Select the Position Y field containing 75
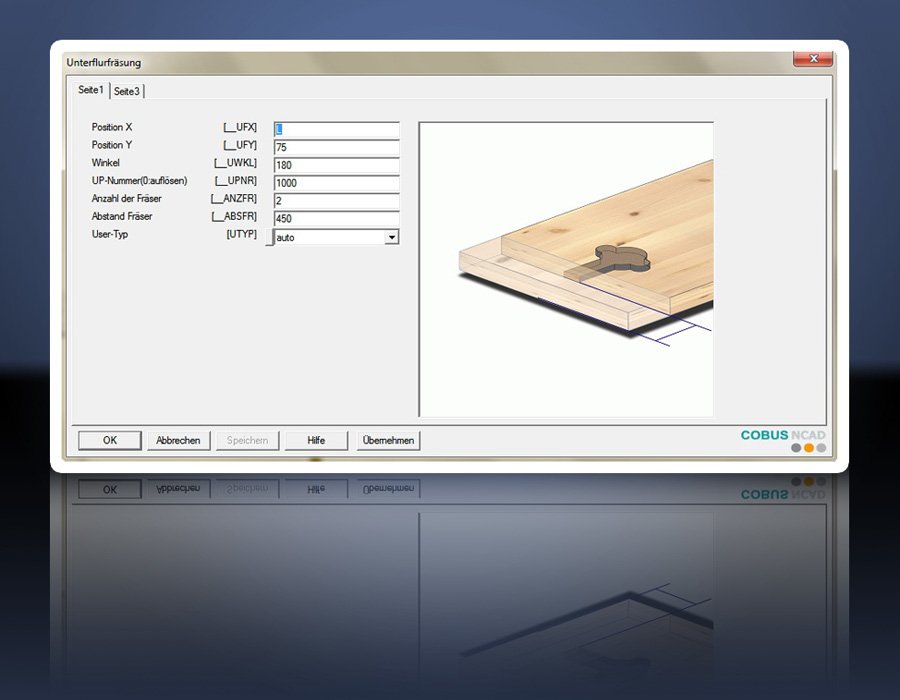Viewport: 900px width, 700px height. coord(336,147)
